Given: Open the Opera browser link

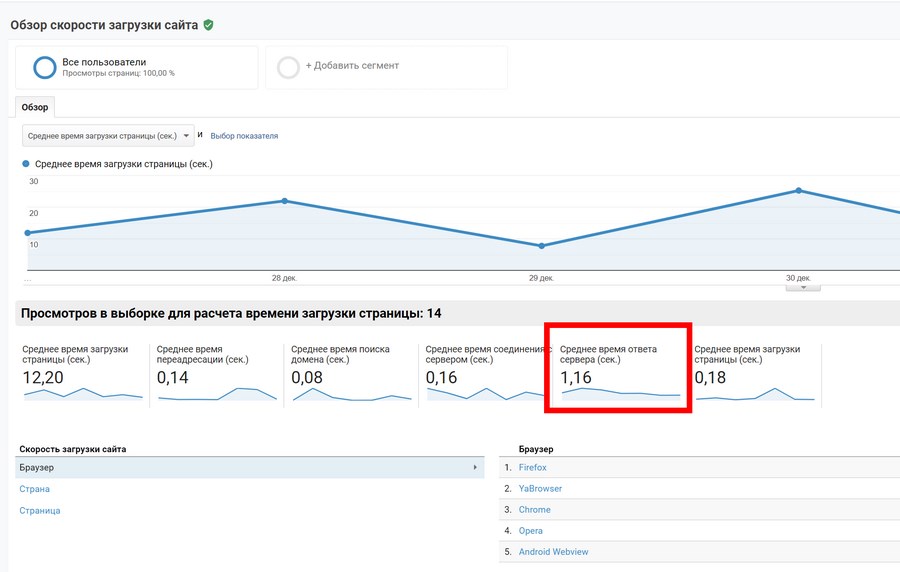Looking at the screenshot, I should point(530,531).
